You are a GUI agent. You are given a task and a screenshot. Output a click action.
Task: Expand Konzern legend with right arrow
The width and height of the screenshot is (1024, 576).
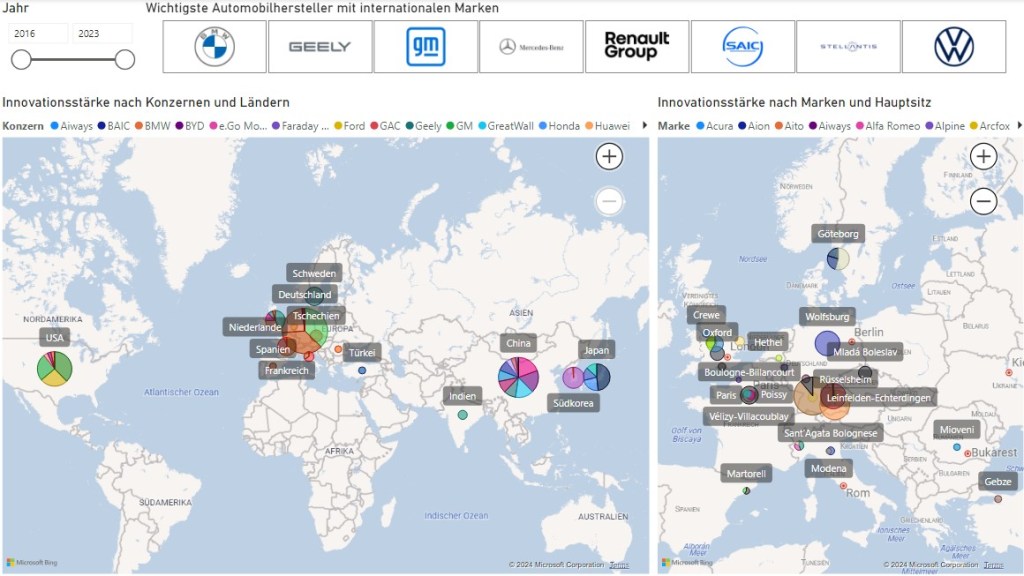[644, 126]
